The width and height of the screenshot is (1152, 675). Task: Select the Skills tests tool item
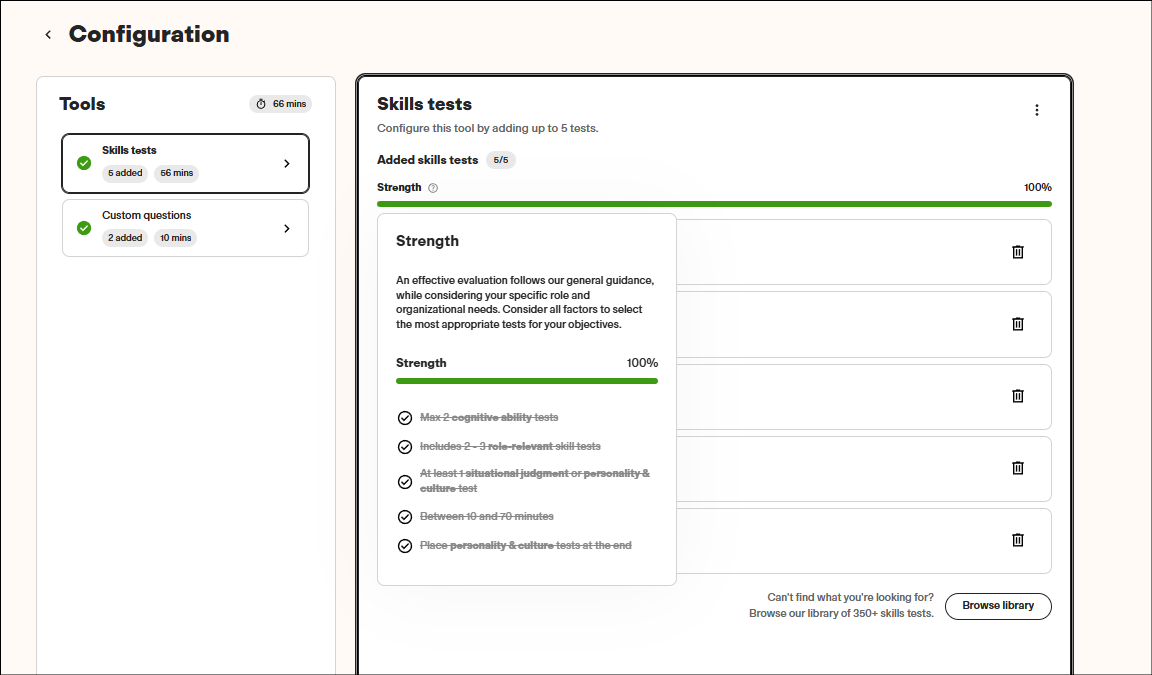point(185,163)
